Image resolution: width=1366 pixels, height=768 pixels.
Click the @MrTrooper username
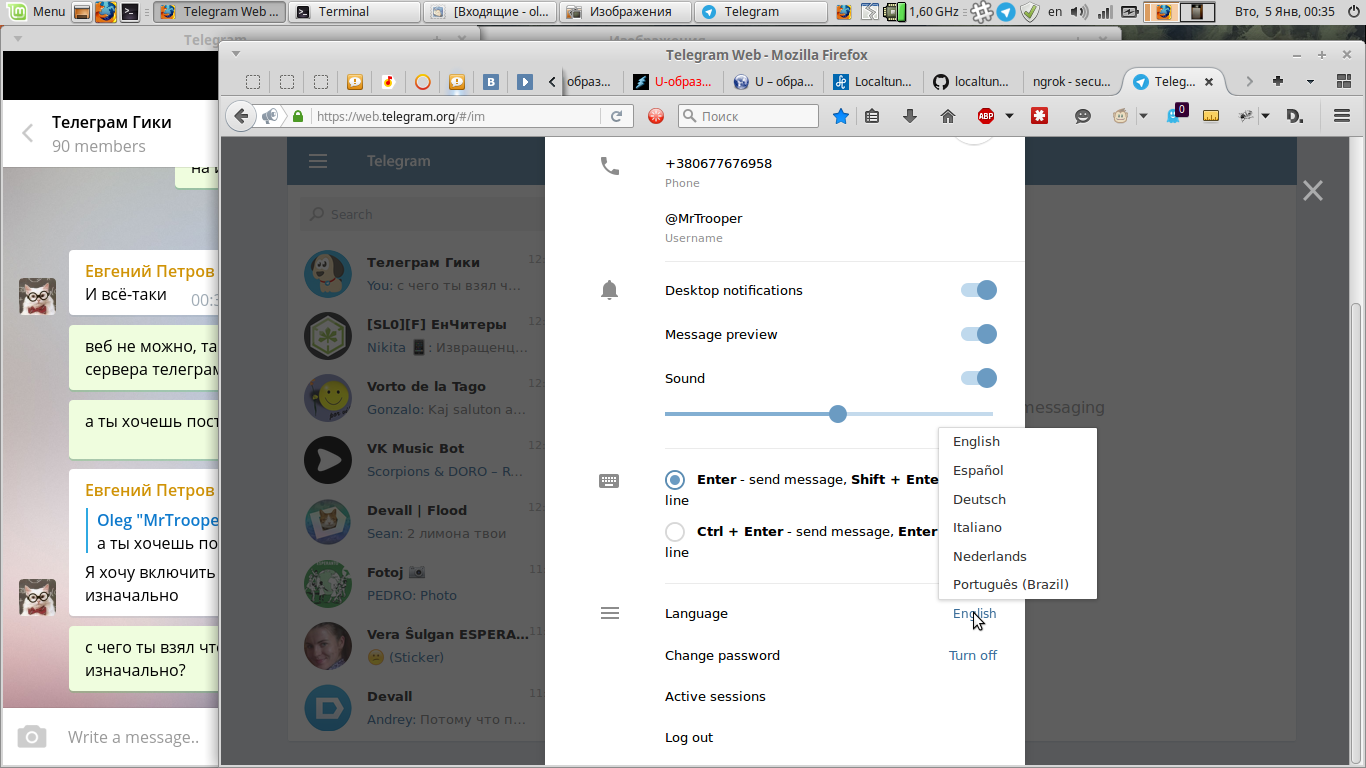point(704,219)
